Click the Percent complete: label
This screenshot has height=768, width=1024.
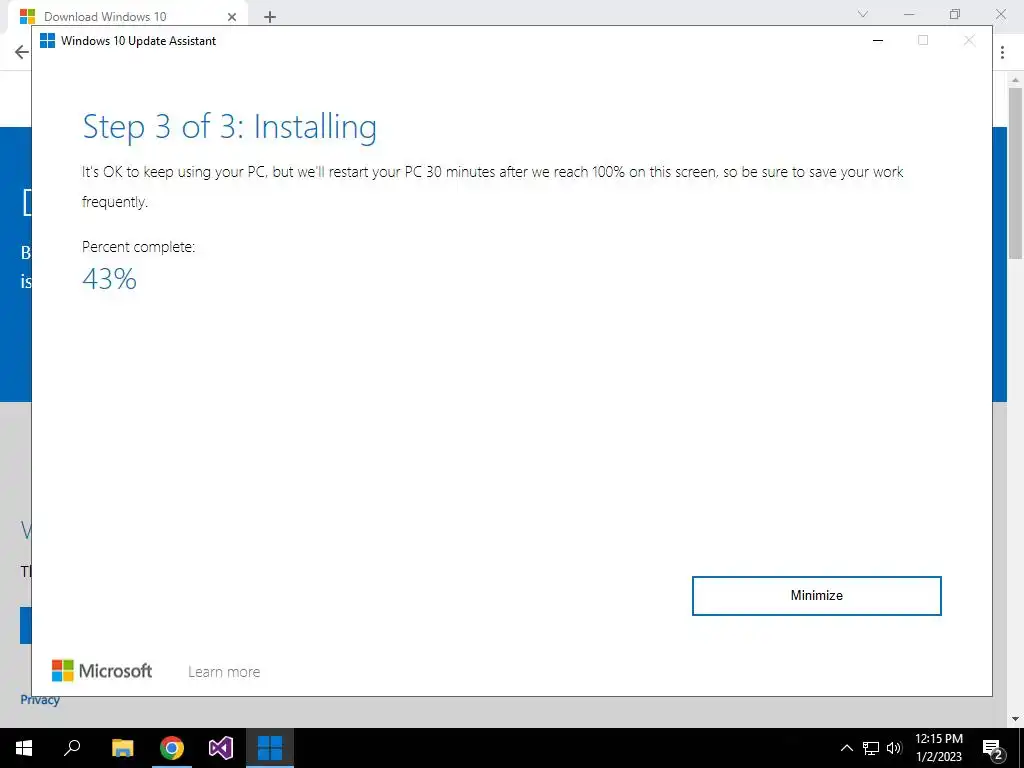coord(138,247)
